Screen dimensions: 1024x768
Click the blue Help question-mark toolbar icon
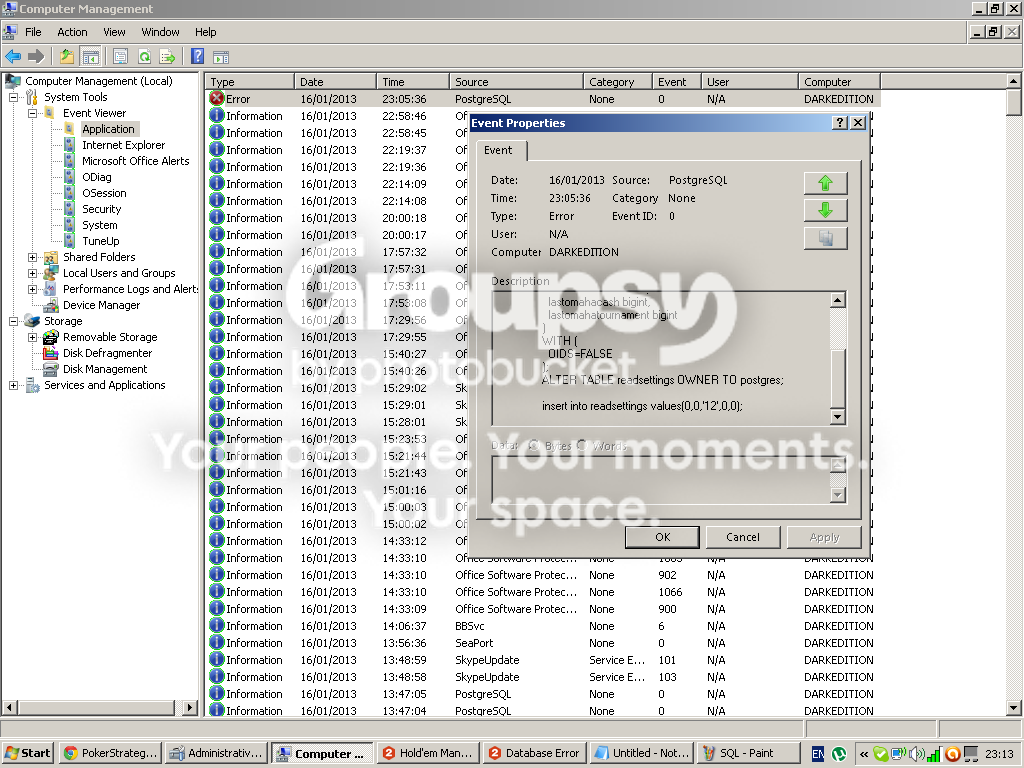[x=197, y=57]
